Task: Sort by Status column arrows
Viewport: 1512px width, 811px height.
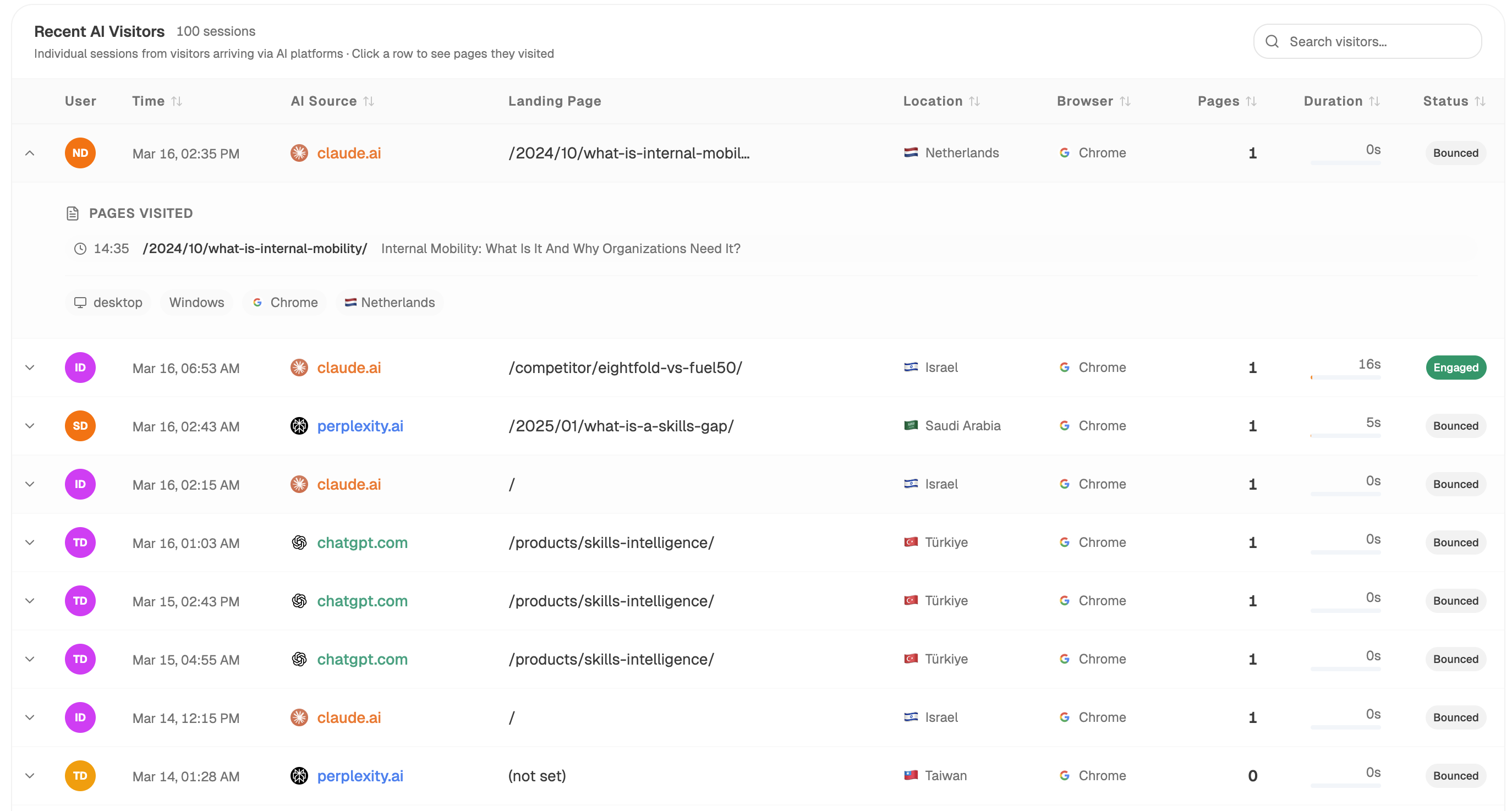Action: coord(1480,102)
